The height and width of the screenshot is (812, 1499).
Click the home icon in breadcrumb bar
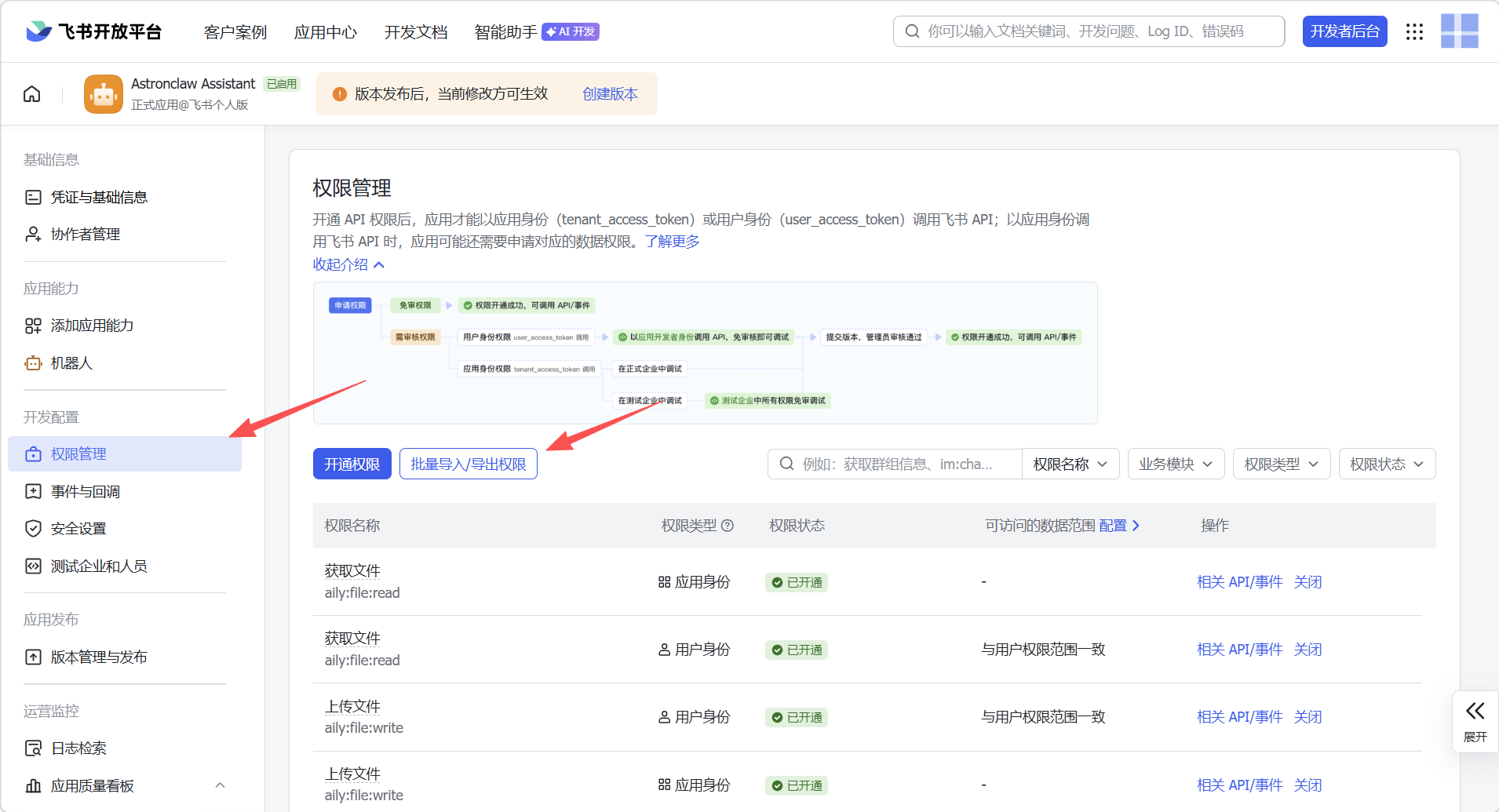[x=32, y=94]
